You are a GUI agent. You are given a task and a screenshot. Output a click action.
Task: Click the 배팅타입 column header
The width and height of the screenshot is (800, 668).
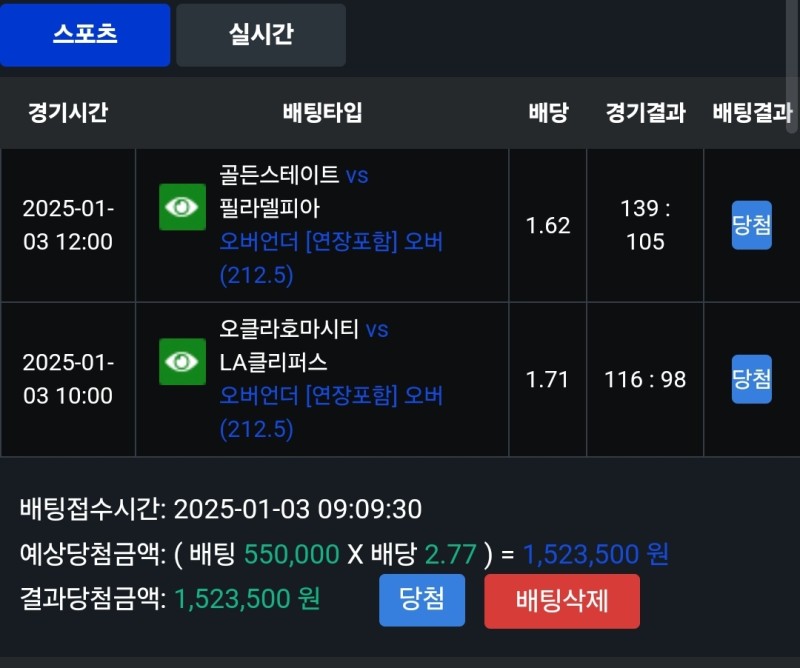(x=322, y=113)
